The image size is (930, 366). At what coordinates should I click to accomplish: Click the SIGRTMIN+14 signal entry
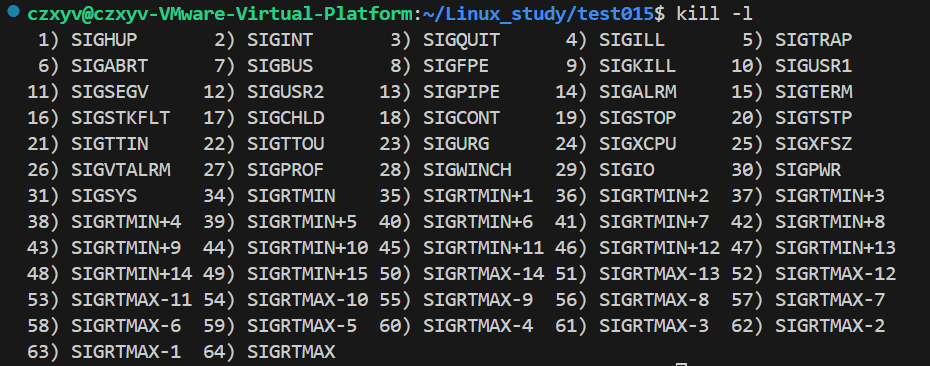(x=132, y=274)
